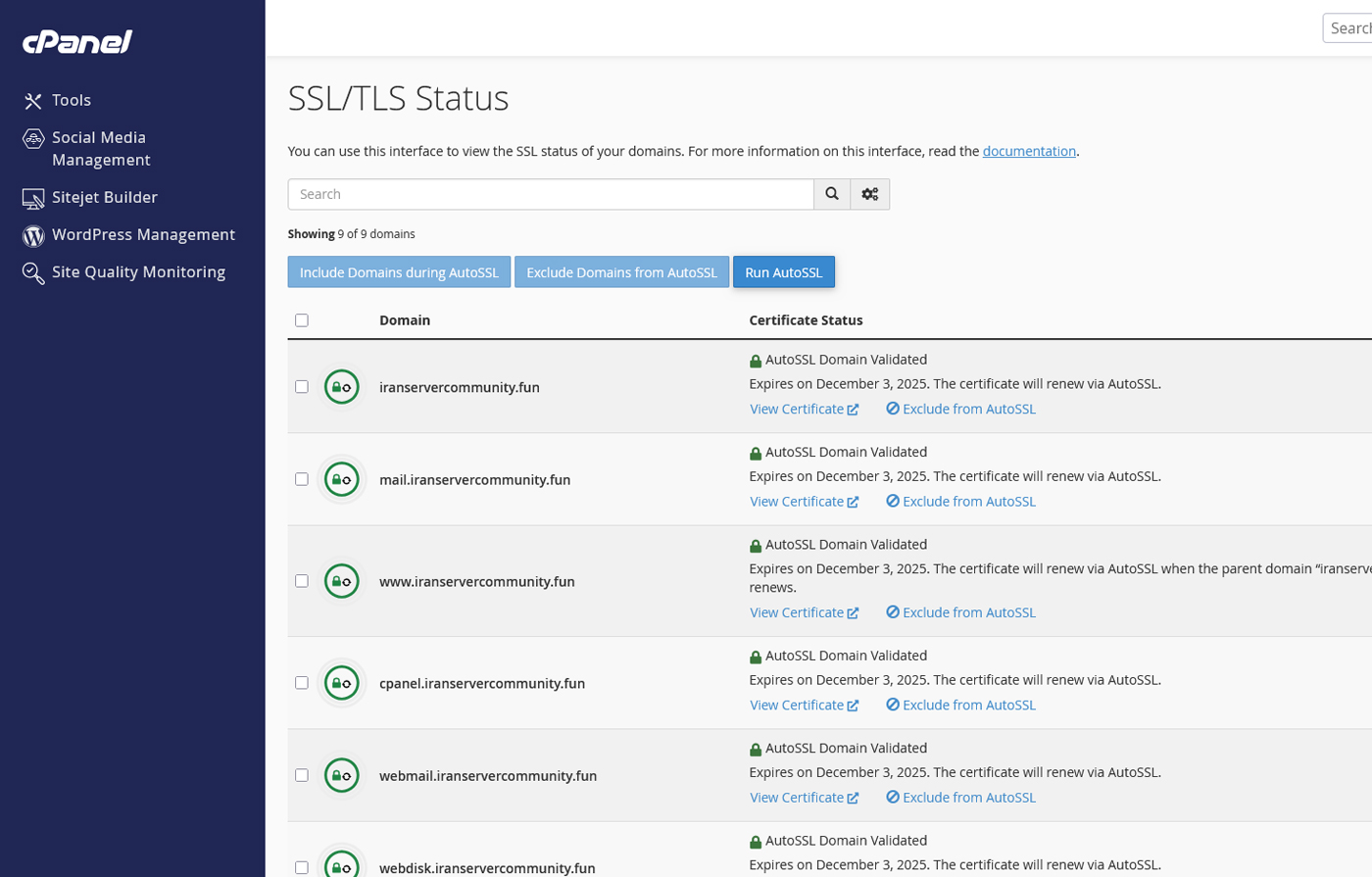The image size is (1372, 877).
Task: Click the WordPress Management icon
Action: [33, 235]
